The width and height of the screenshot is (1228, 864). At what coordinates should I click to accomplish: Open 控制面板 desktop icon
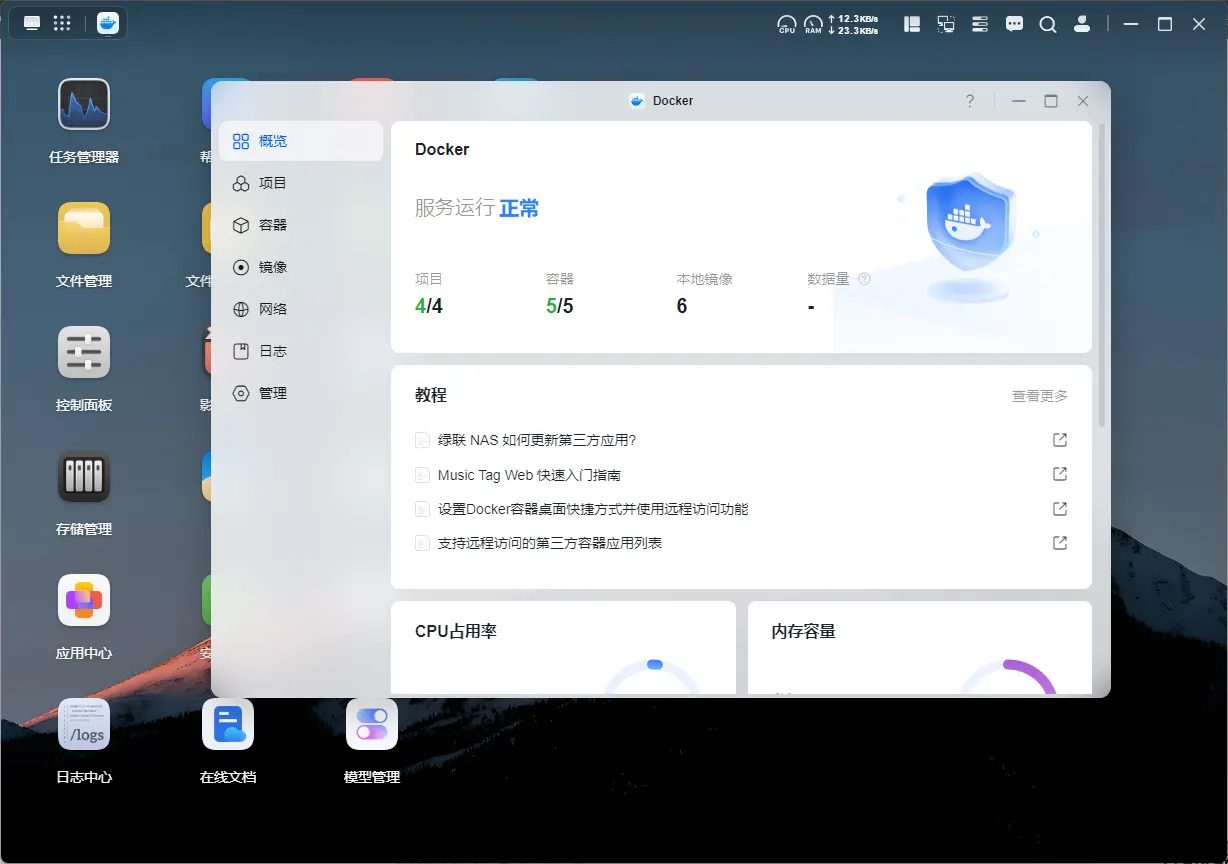click(x=84, y=352)
